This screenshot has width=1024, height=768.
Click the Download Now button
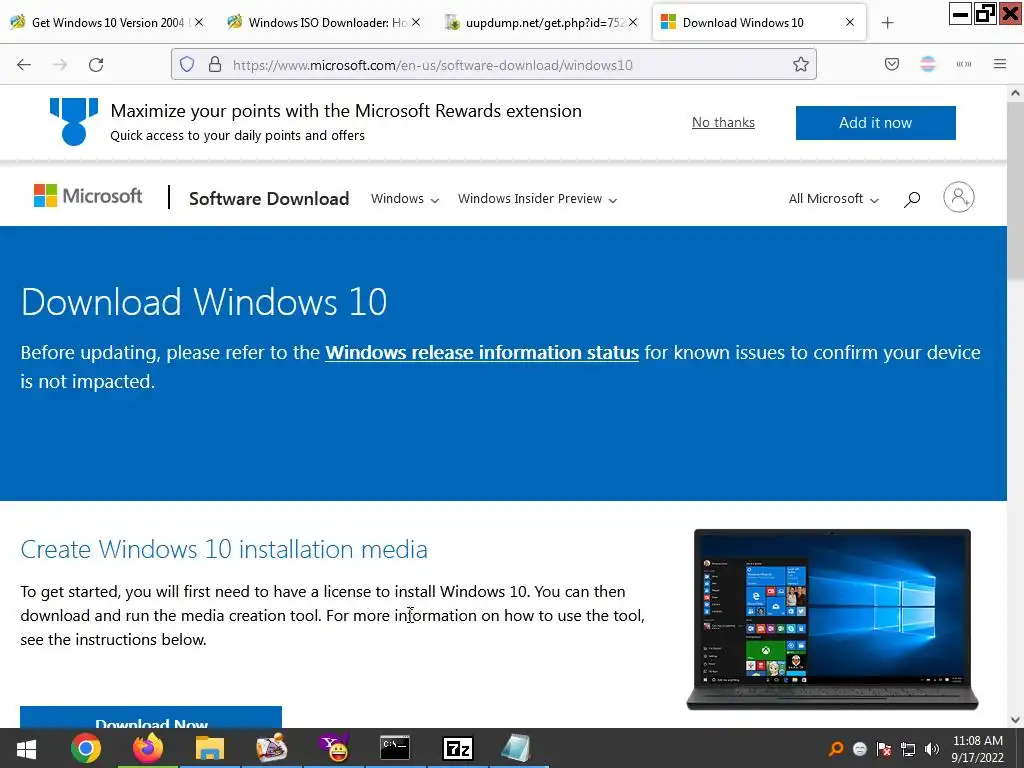pyautogui.click(x=151, y=717)
